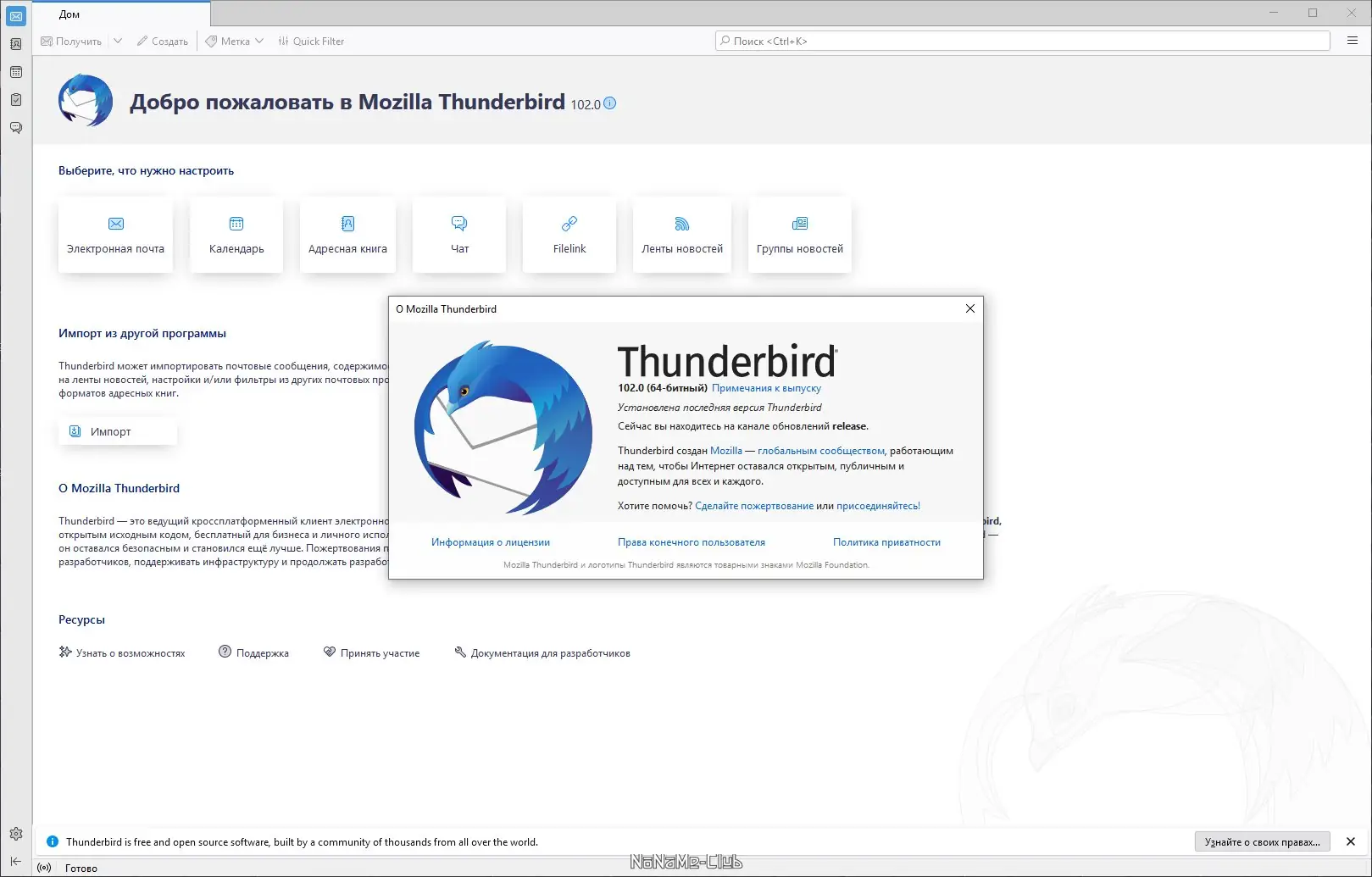Image resolution: width=1372 pixels, height=877 pixels.
Task: Open Узнать о возможностях link
Action: point(122,652)
